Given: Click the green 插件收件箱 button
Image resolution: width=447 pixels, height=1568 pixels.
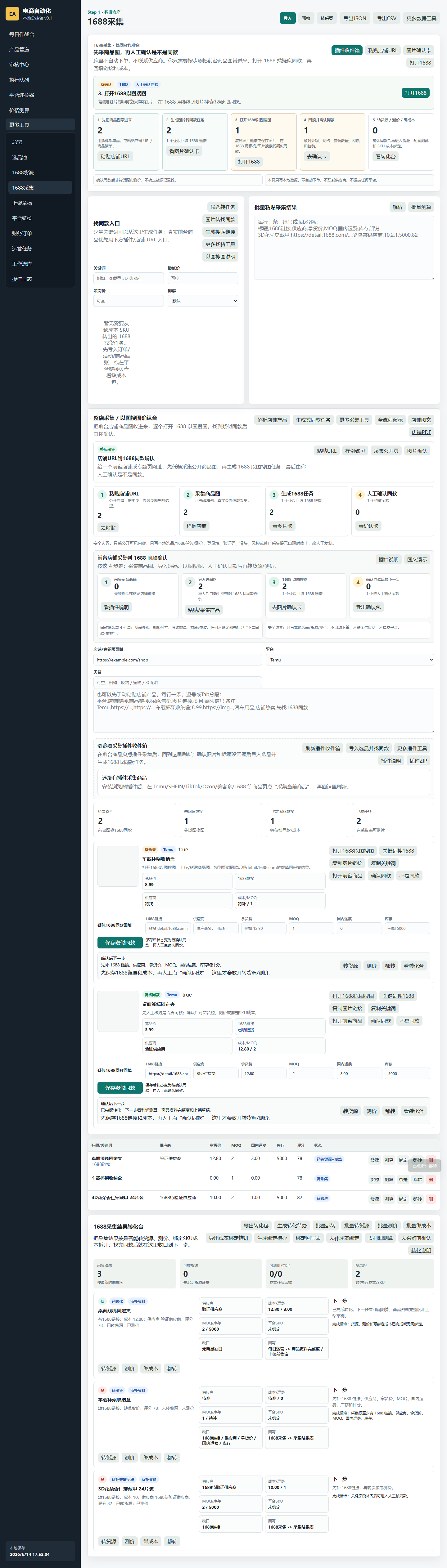Looking at the screenshot, I should point(347,51).
